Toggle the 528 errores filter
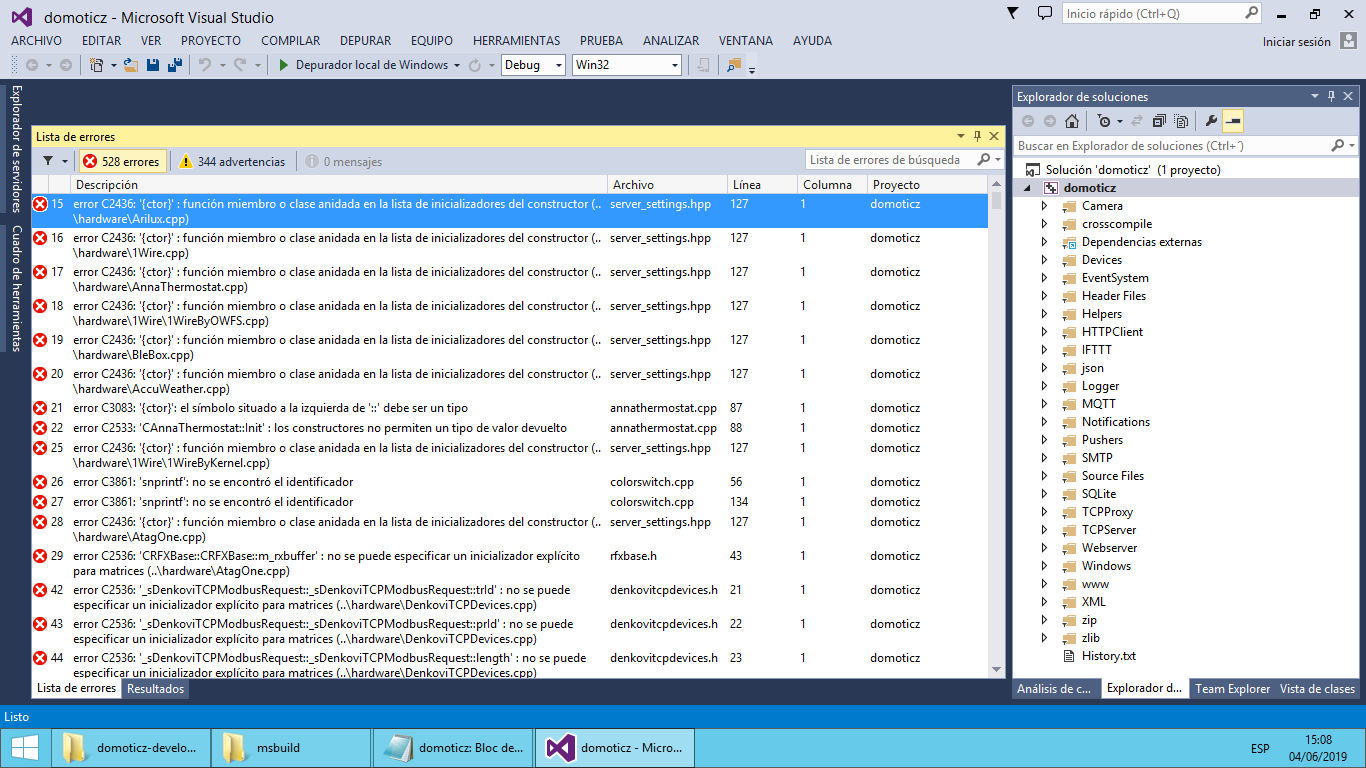Screen dimensions: 1366x768 [x=121, y=161]
